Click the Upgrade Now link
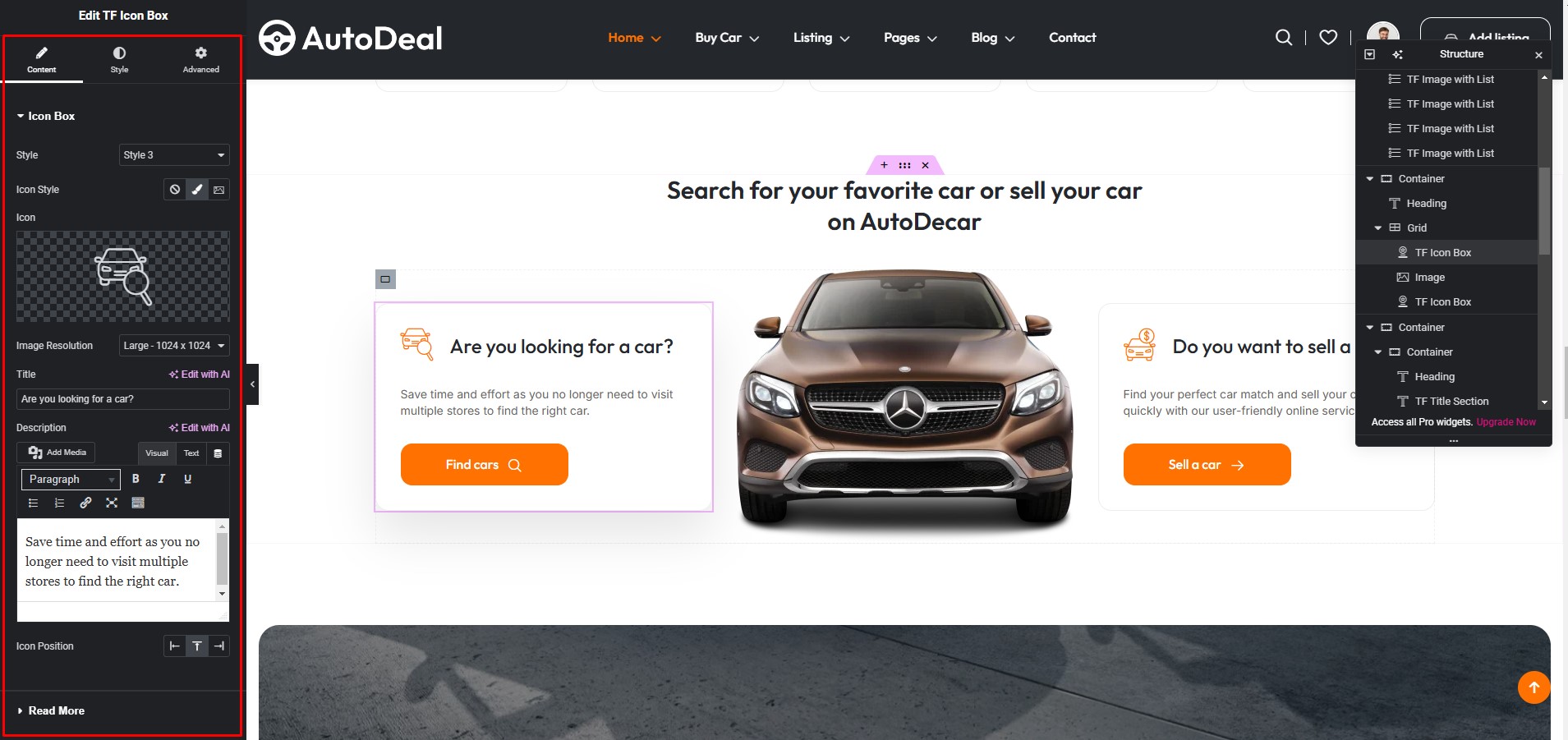The image size is (1568, 740). 1506,422
